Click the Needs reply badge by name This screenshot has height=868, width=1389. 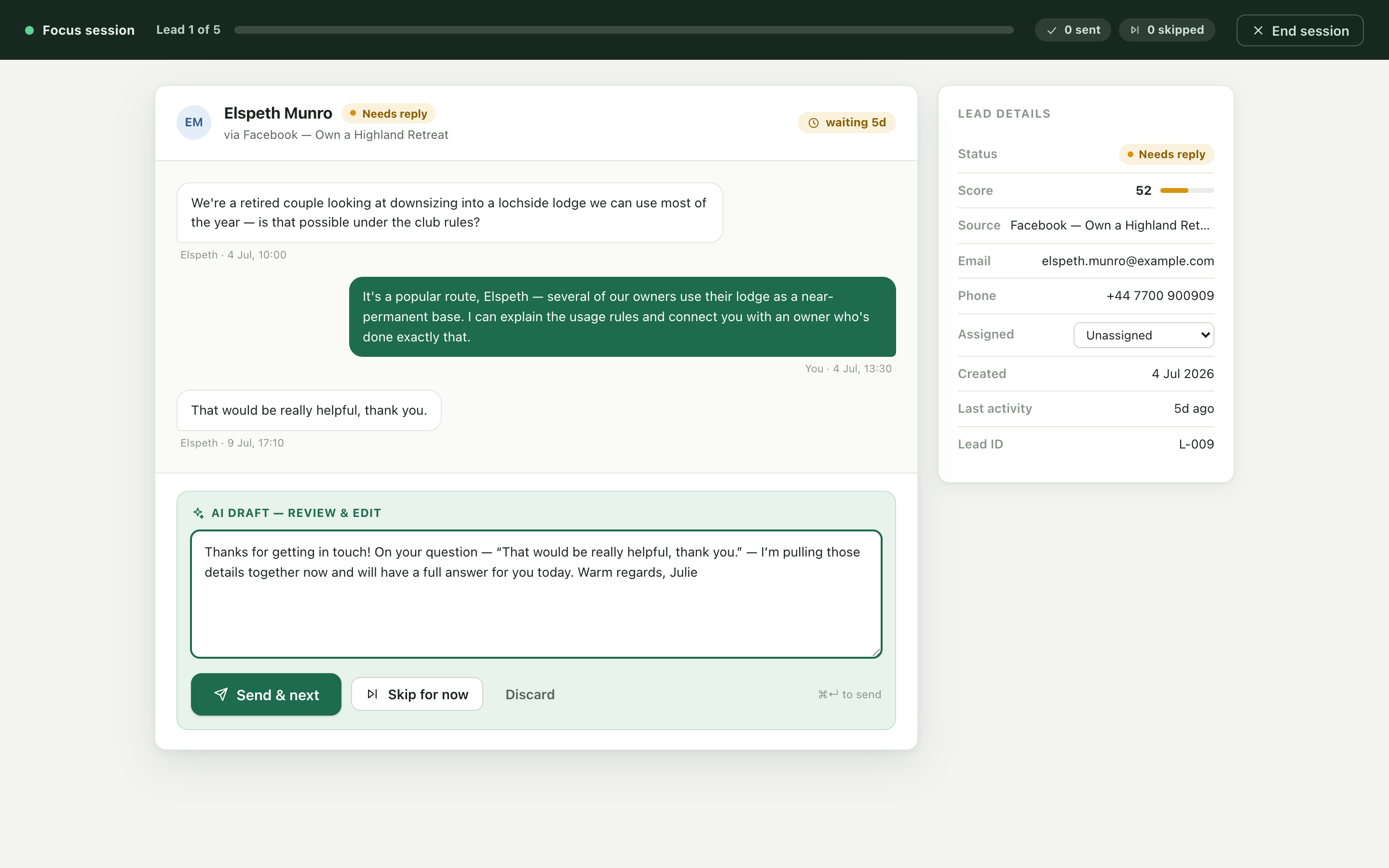point(389,114)
